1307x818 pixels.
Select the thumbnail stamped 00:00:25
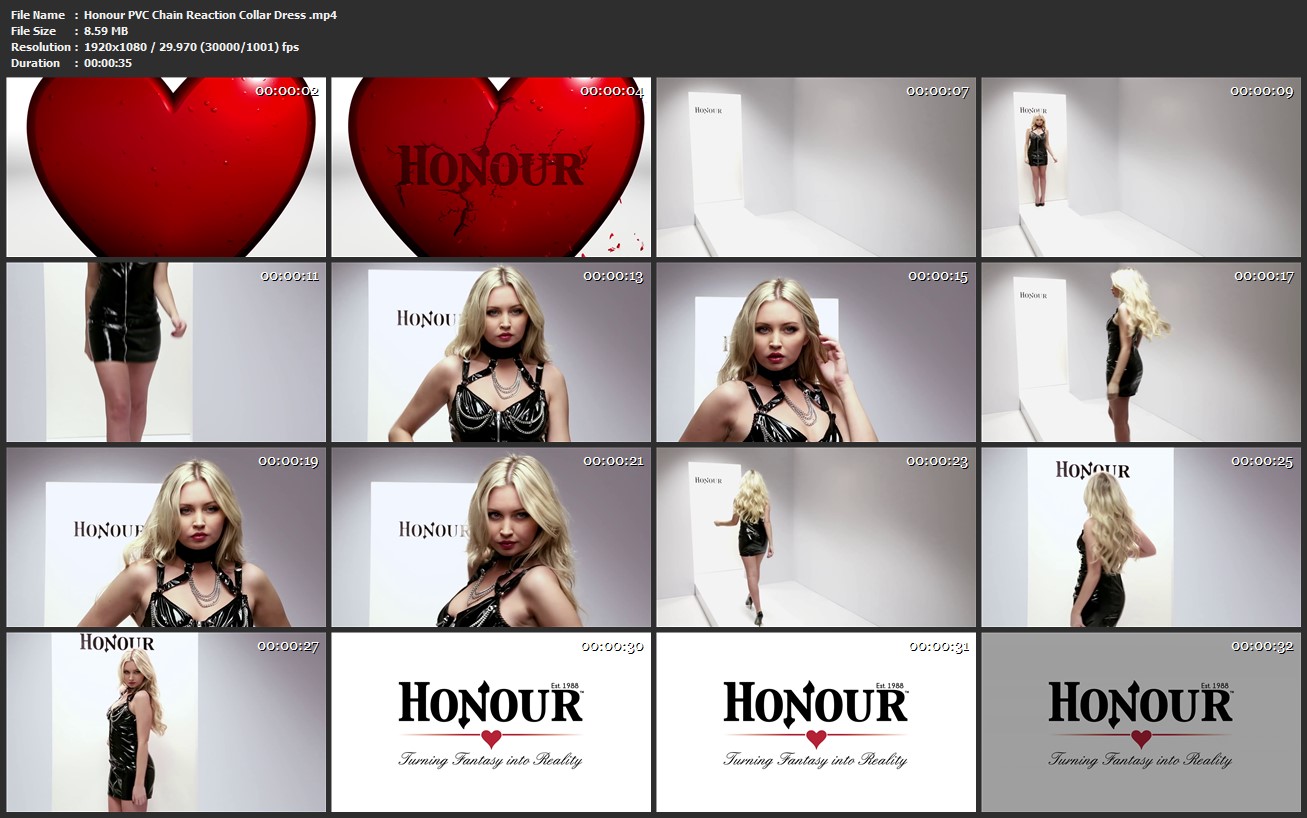coord(1141,537)
